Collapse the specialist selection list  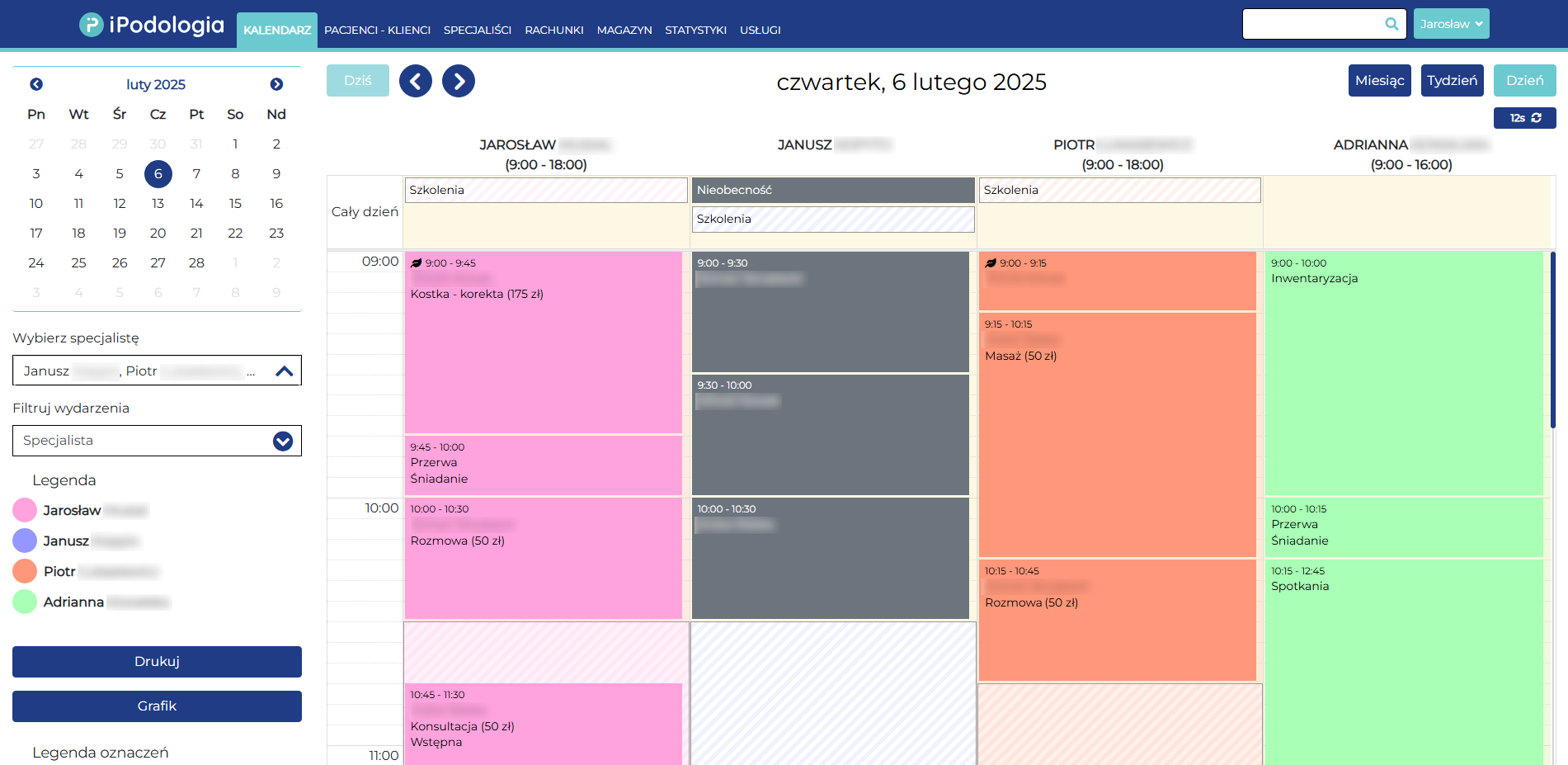[x=285, y=370]
